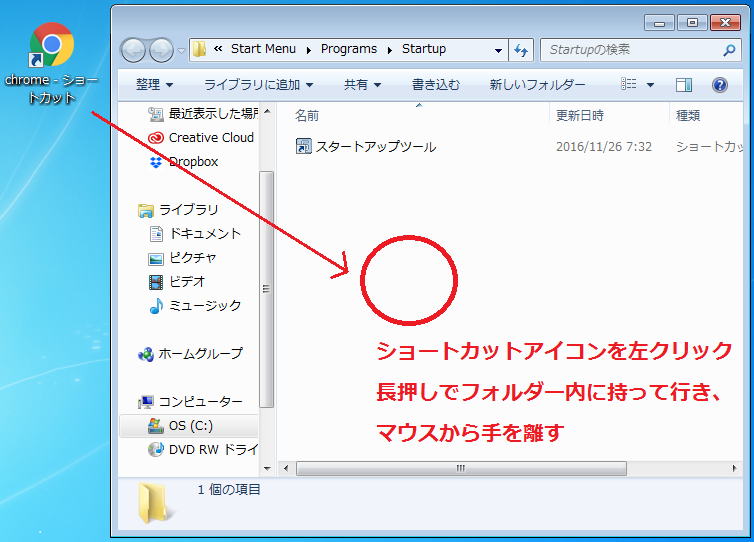Select Dropbox in navigation pane
This screenshot has width=754, height=542.
point(183,162)
